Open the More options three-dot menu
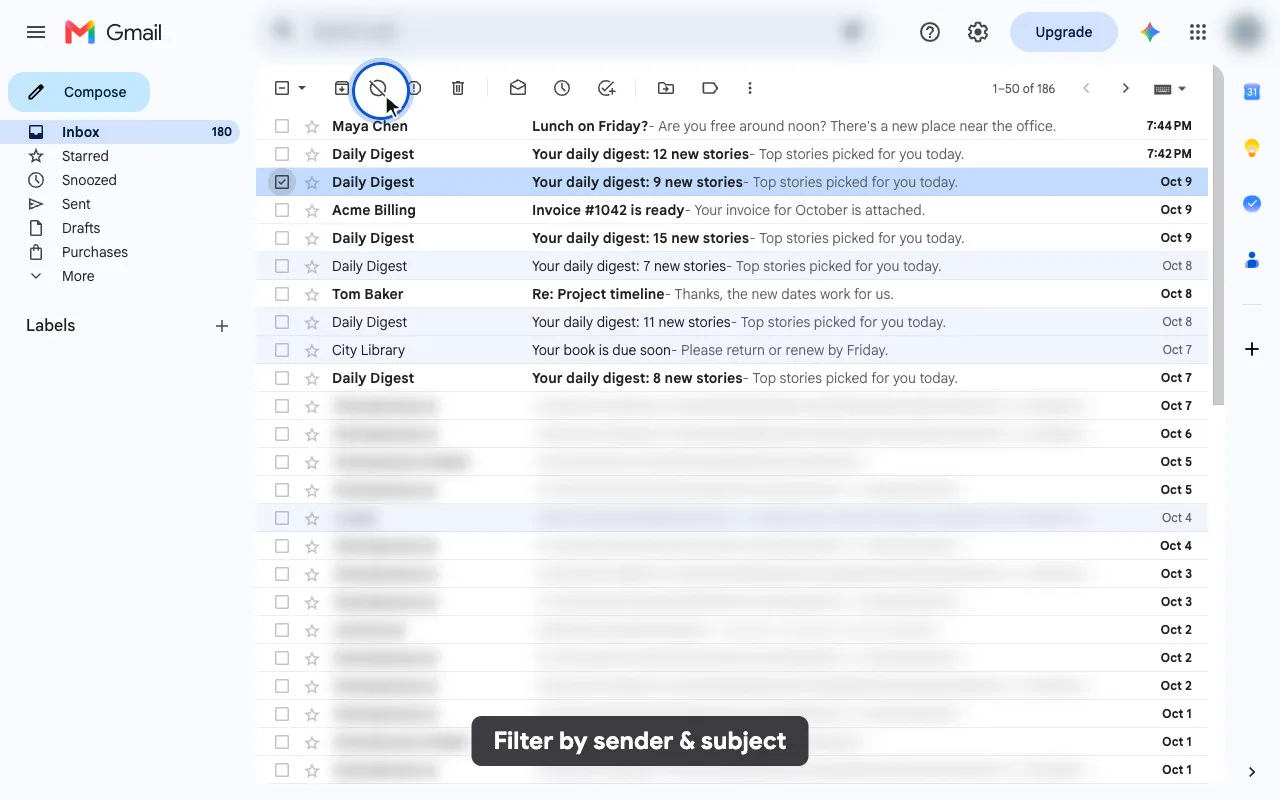 750,88
